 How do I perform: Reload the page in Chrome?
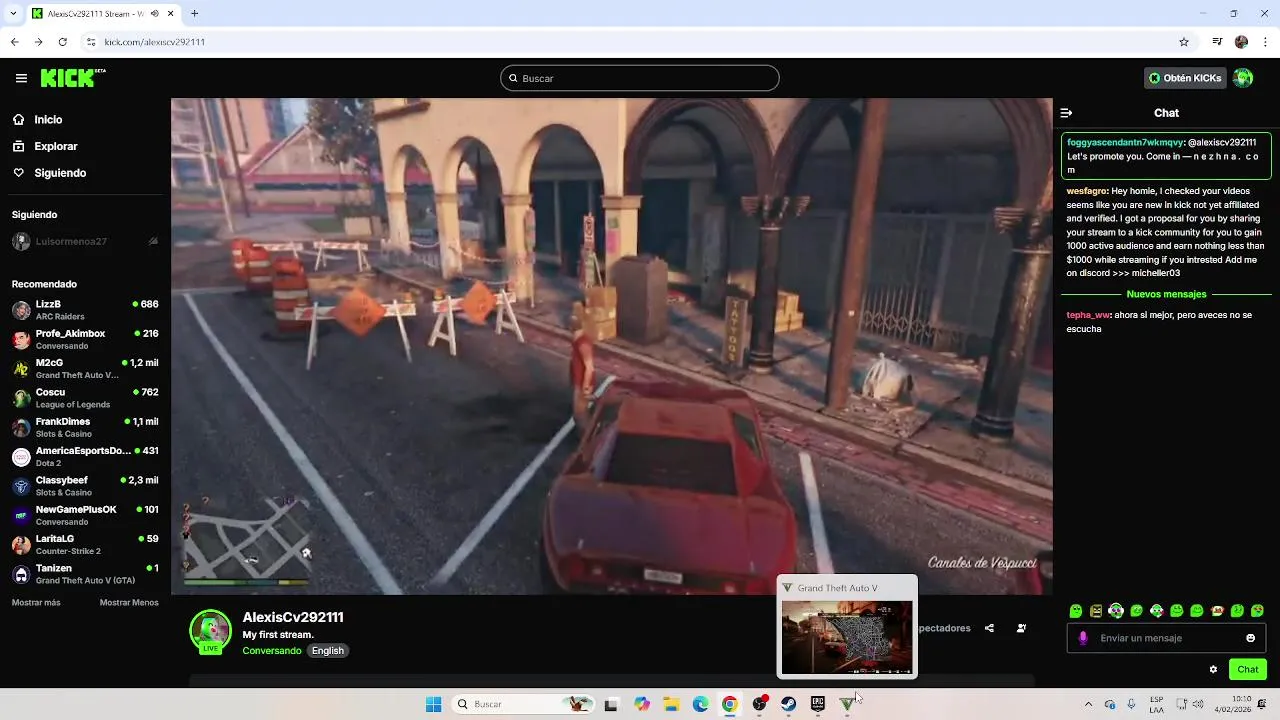click(x=63, y=42)
